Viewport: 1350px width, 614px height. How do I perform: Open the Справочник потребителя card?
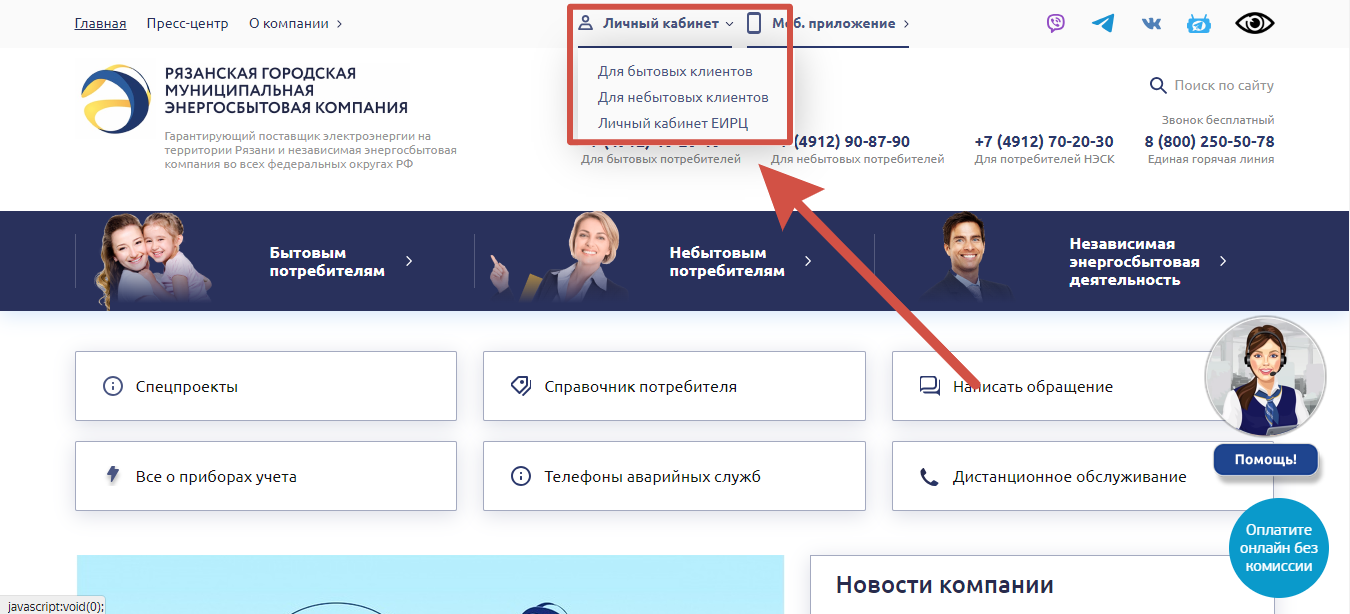(x=674, y=386)
